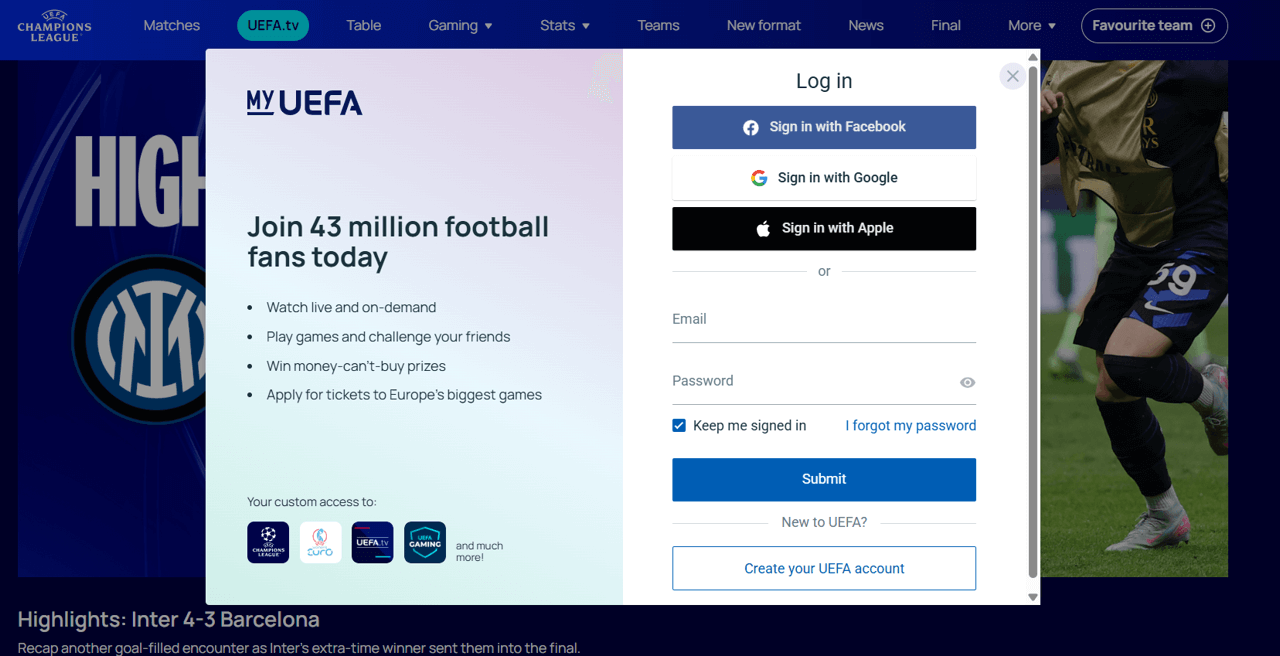The height and width of the screenshot is (656, 1280).
Task: Click the UEFA Gaming access icon
Action: pyautogui.click(x=424, y=541)
